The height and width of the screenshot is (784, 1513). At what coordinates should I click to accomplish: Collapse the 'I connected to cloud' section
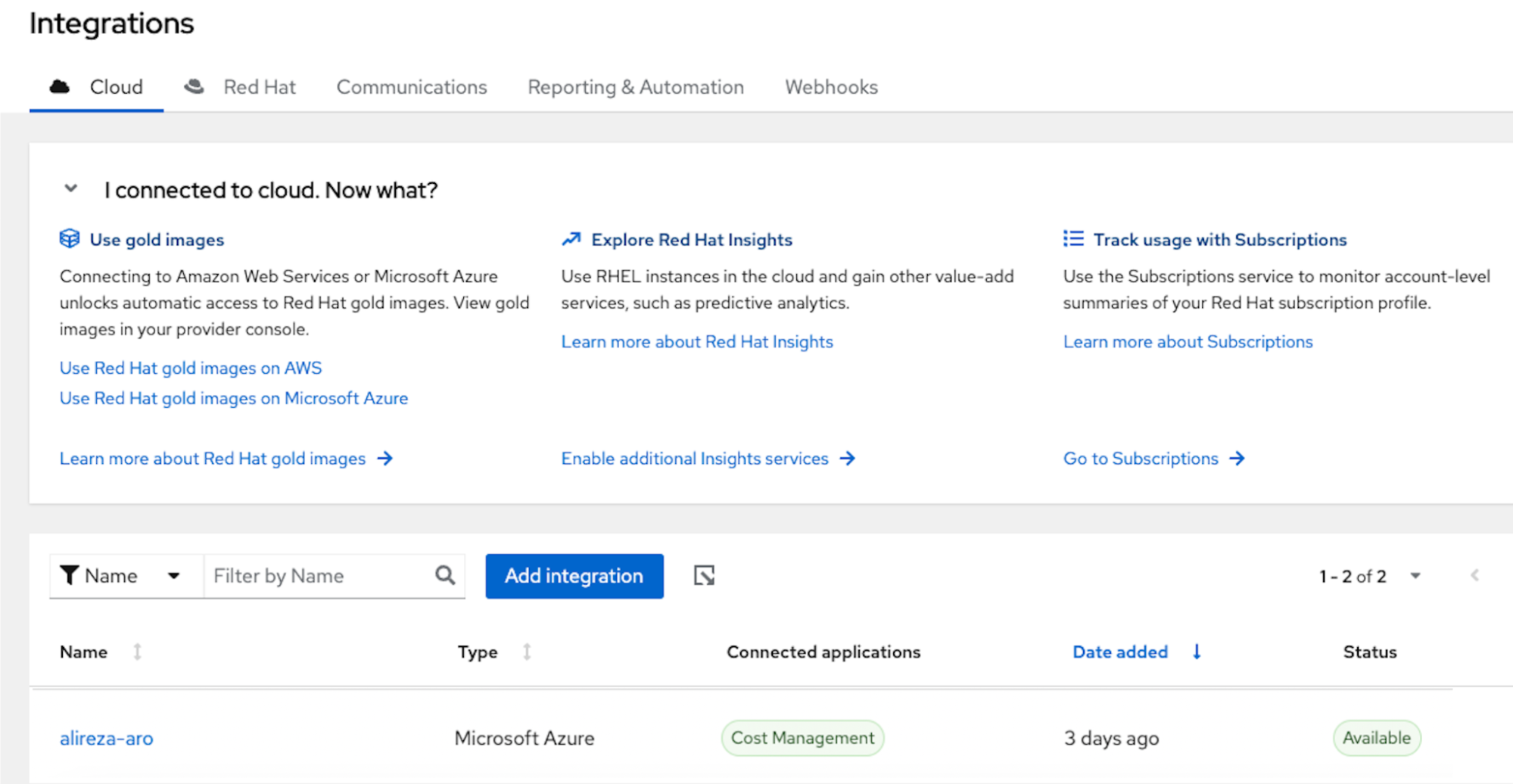click(71, 188)
